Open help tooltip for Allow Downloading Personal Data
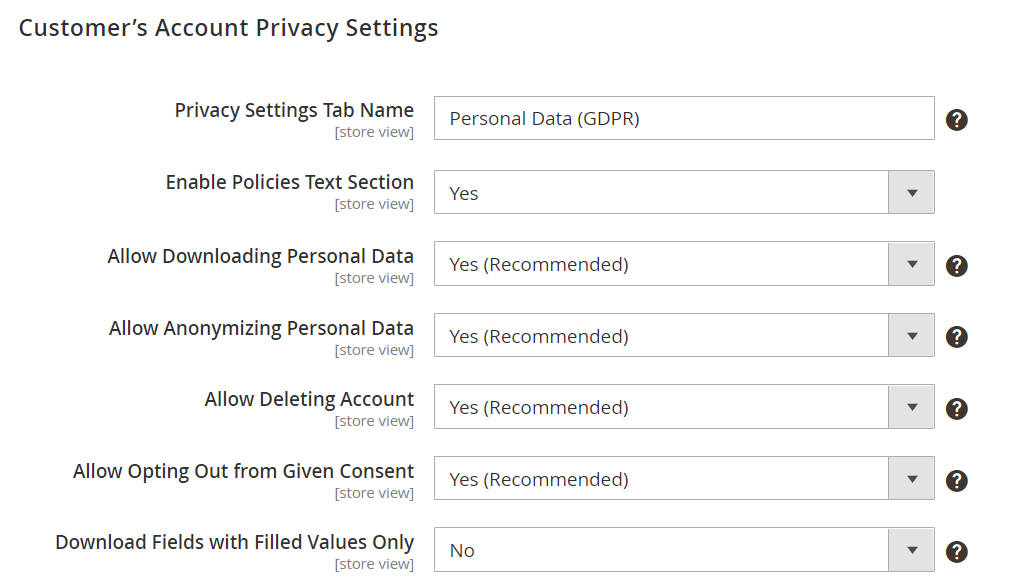The height and width of the screenshot is (586, 1017). [956, 265]
